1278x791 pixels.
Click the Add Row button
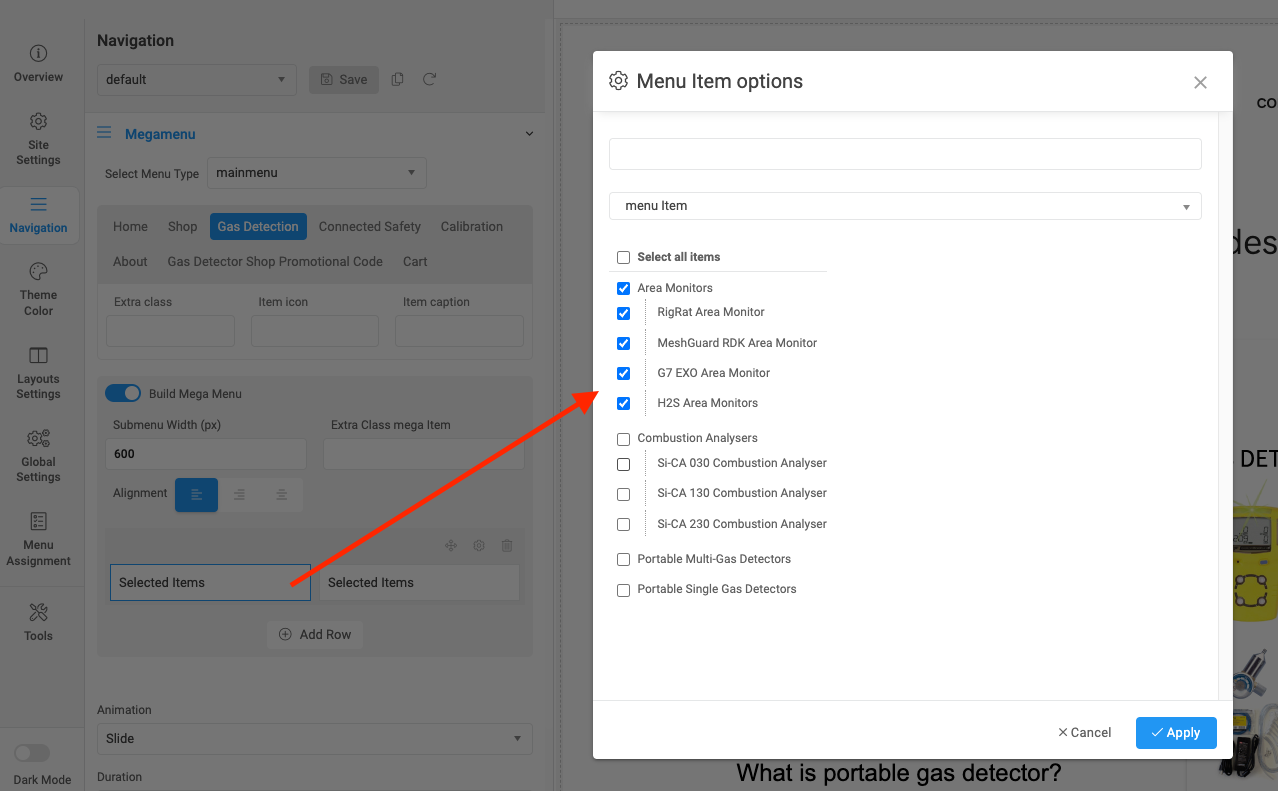point(315,635)
